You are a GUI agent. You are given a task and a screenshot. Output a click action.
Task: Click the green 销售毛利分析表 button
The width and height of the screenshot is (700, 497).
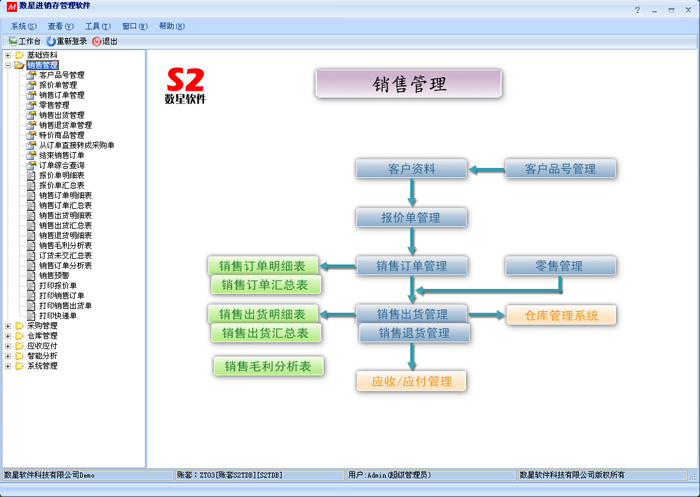(x=268, y=366)
